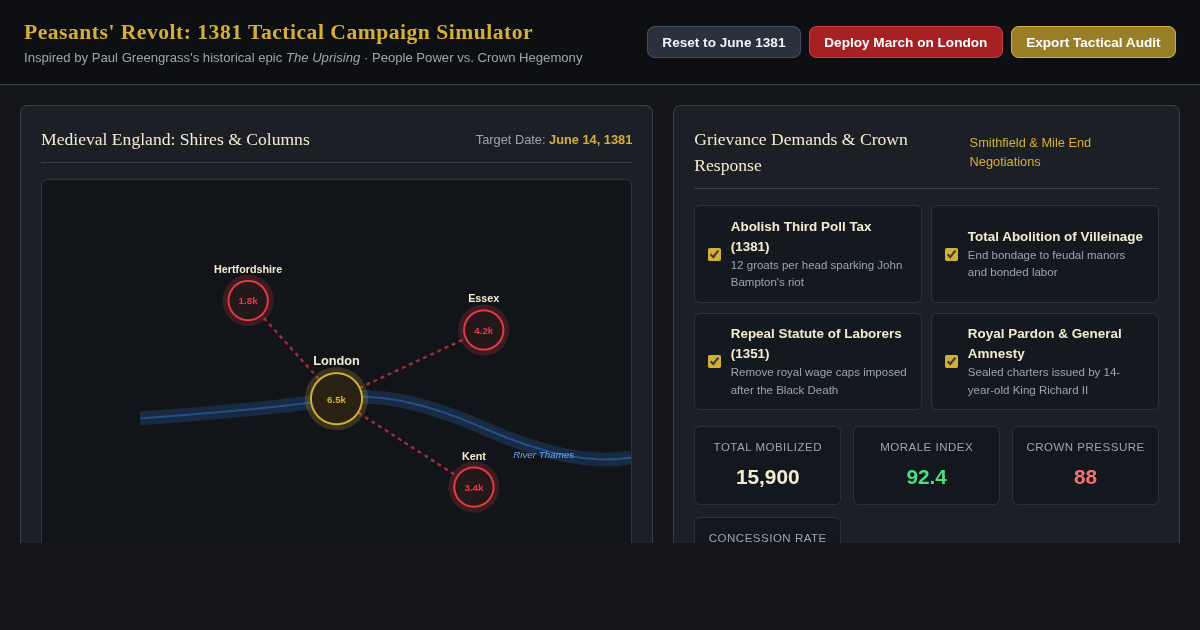Click the Paul Greengrass subtitle text

(303, 58)
